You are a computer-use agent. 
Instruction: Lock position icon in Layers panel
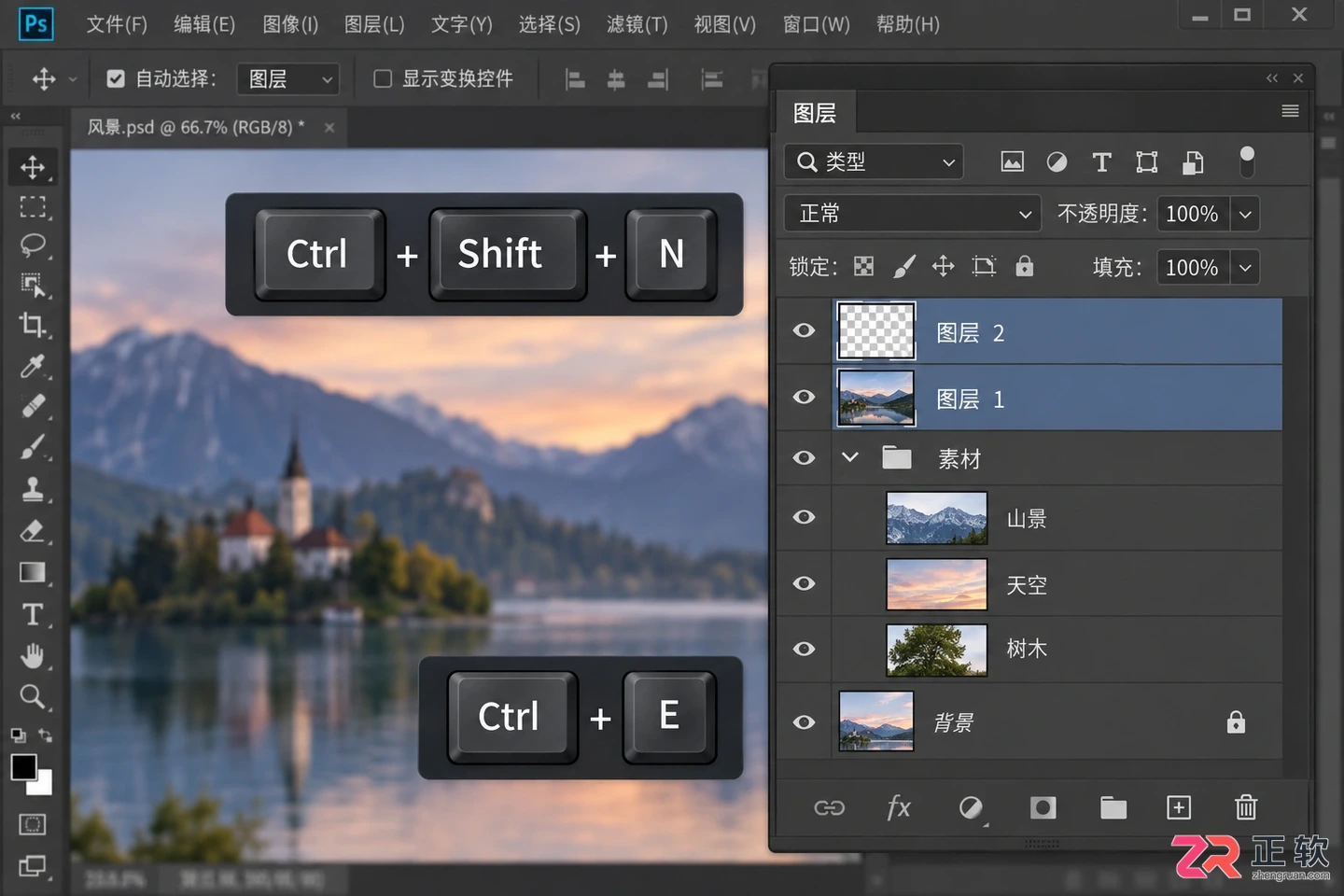tap(943, 267)
